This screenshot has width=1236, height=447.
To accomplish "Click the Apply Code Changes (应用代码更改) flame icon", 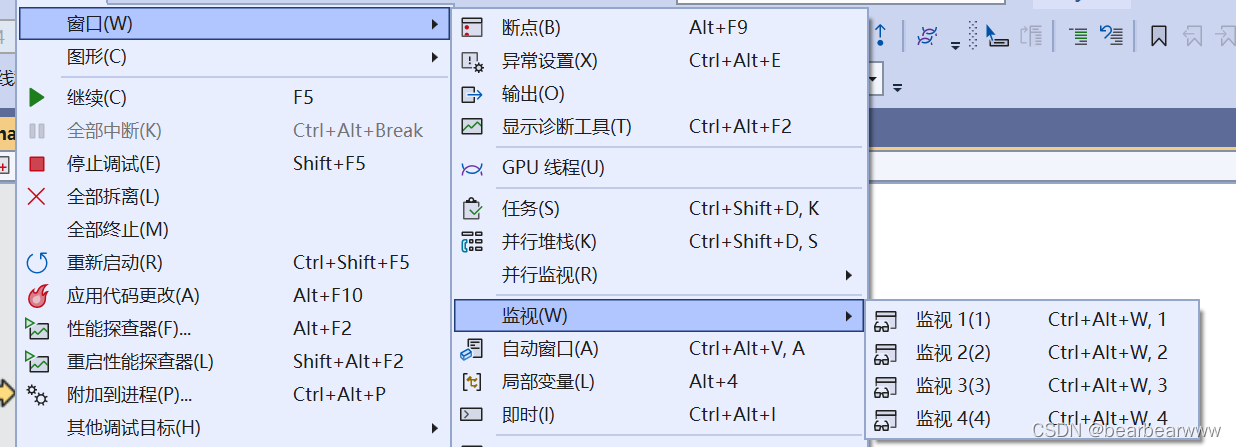I will pyautogui.click(x=37, y=296).
